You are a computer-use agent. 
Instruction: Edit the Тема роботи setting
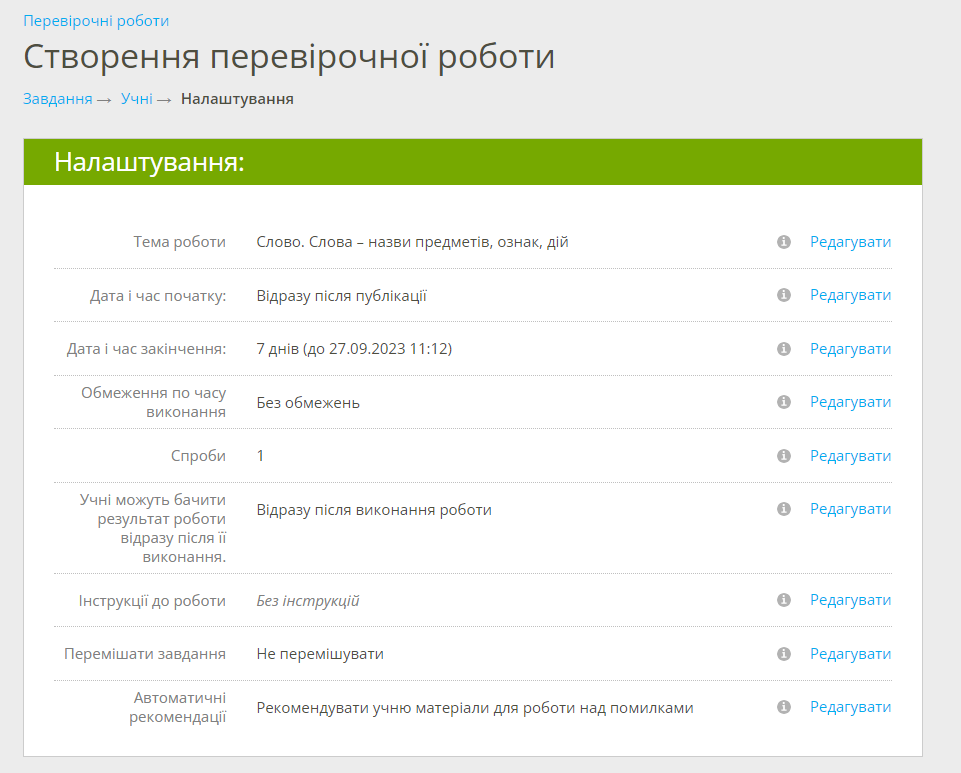click(x=850, y=242)
